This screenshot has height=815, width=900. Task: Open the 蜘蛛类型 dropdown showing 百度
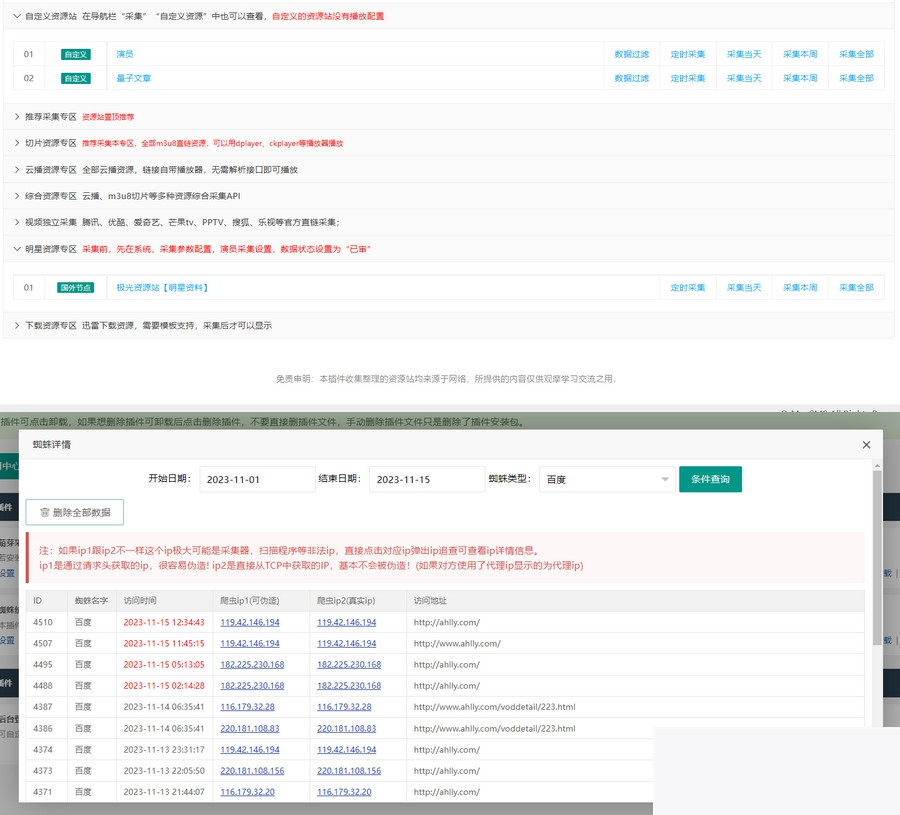[x=606, y=480]
